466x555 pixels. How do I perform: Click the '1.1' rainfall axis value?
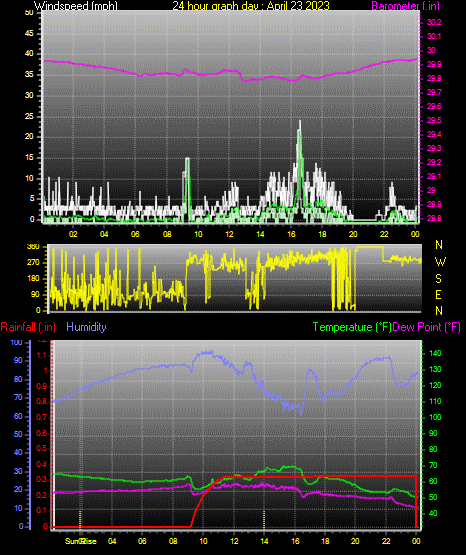[42, 355]
